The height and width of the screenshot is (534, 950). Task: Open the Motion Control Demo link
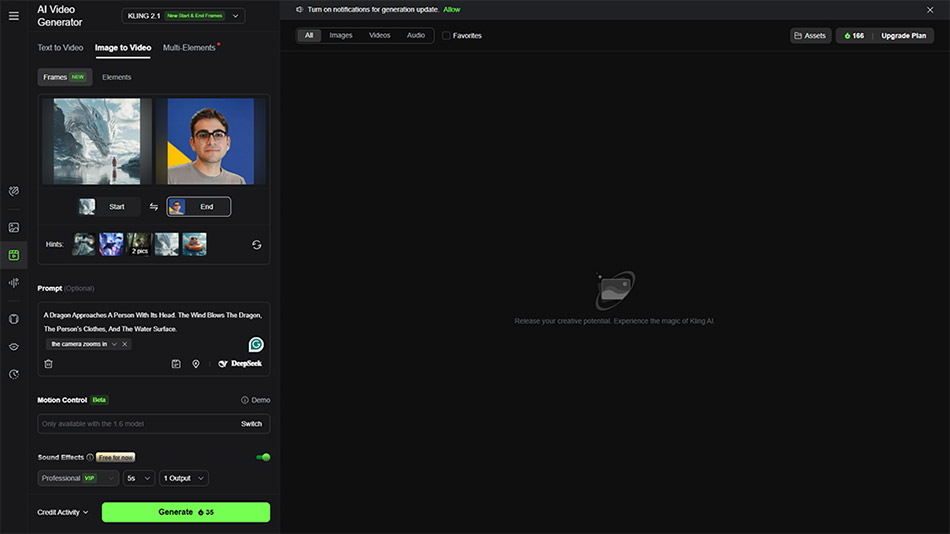point(256,400)
